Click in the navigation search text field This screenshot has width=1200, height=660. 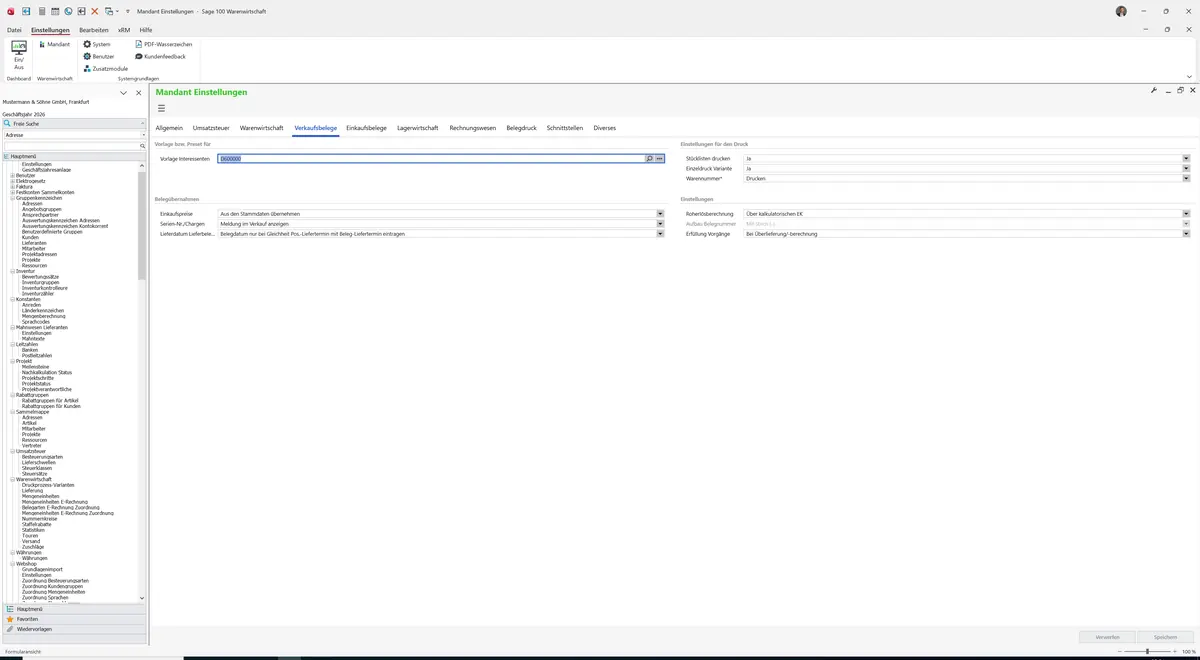pos(70,146)
